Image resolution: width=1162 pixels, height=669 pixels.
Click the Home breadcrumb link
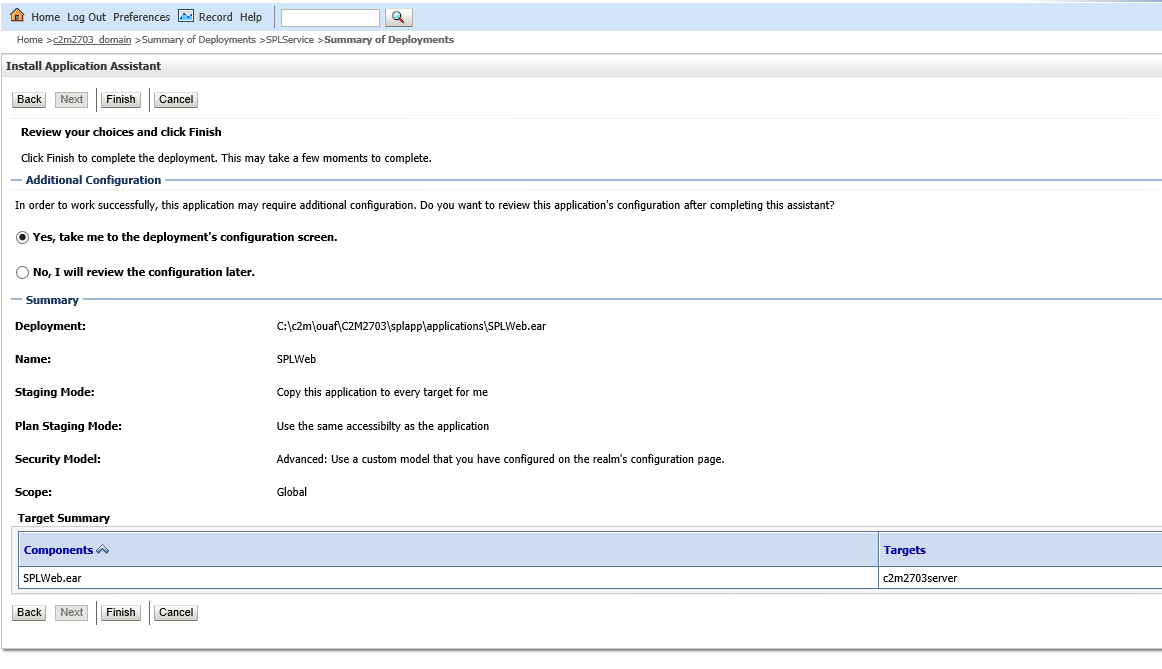tap(30, 40)
